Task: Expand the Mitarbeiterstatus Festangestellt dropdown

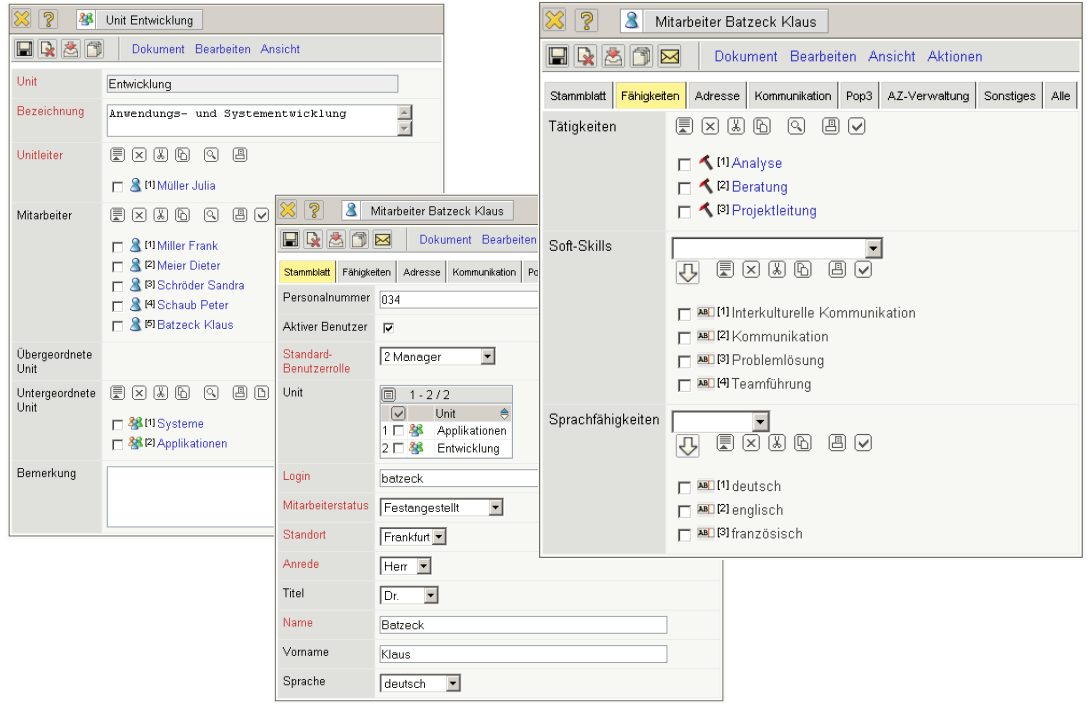Action: point(495,508)
